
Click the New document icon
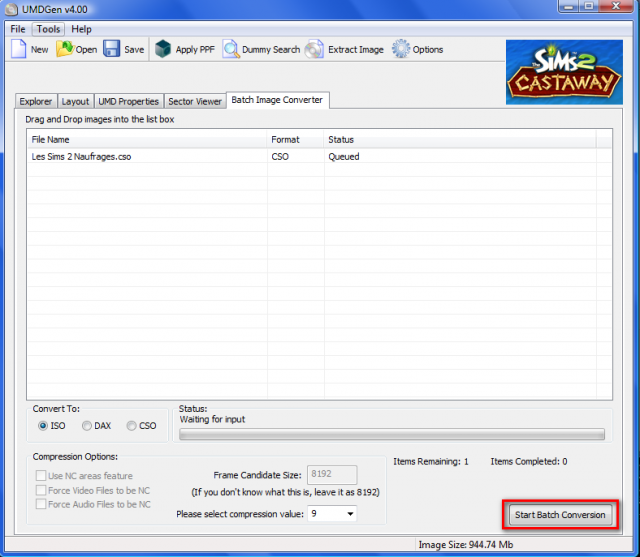point(19,49)
